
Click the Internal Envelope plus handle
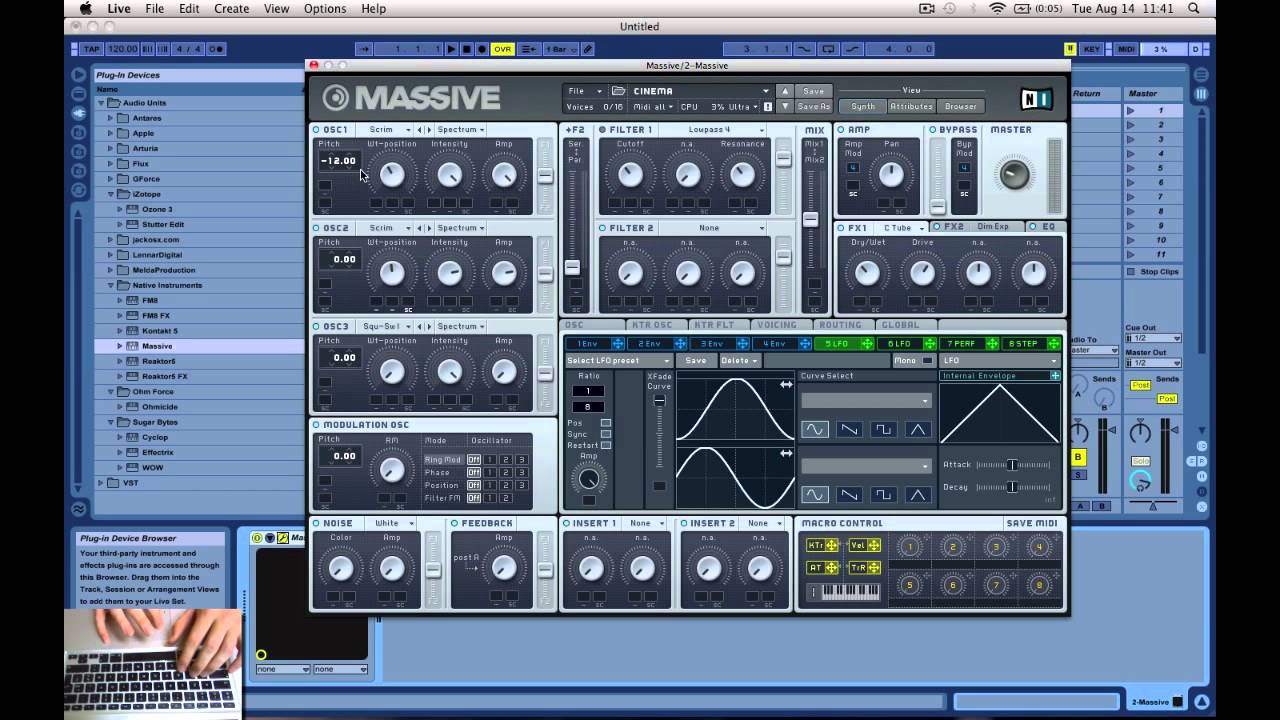tap(1055, 376)
